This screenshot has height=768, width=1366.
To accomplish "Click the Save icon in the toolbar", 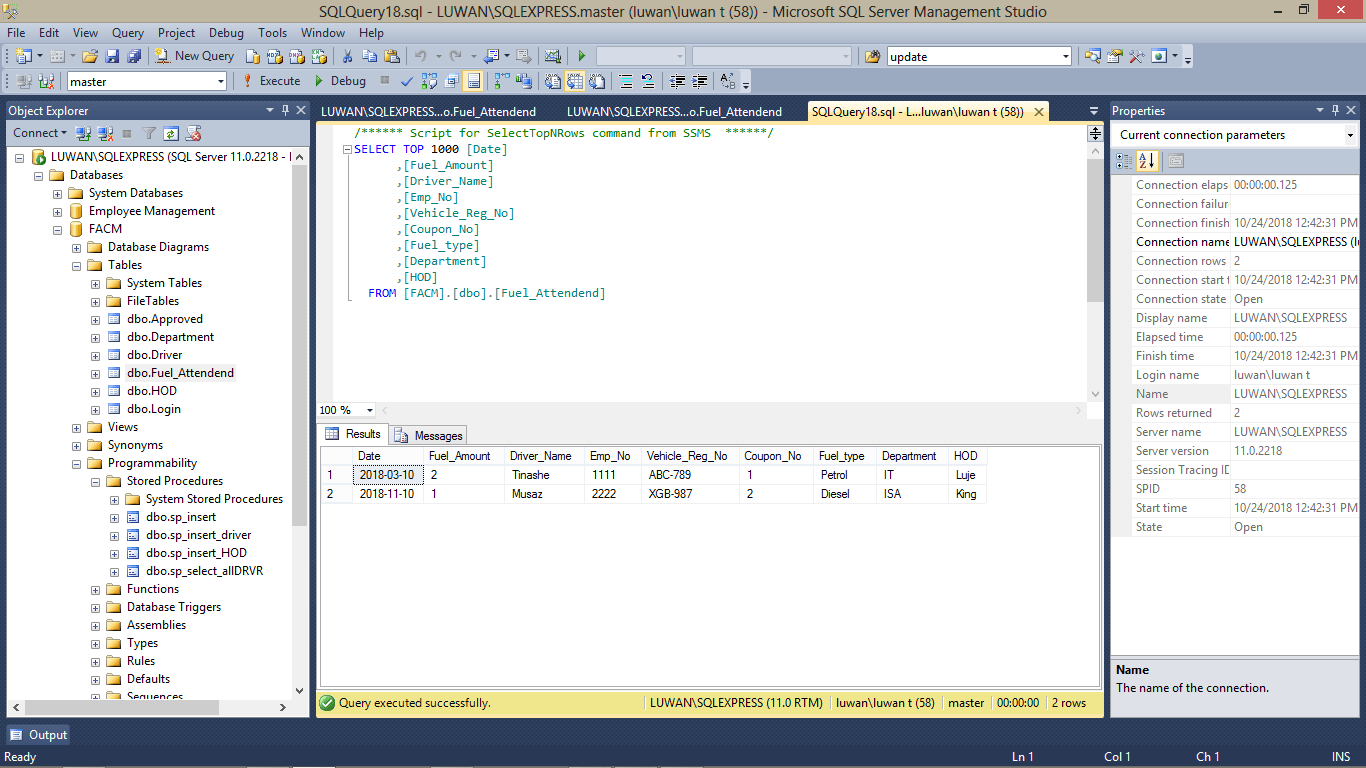I will coord(112,56).
